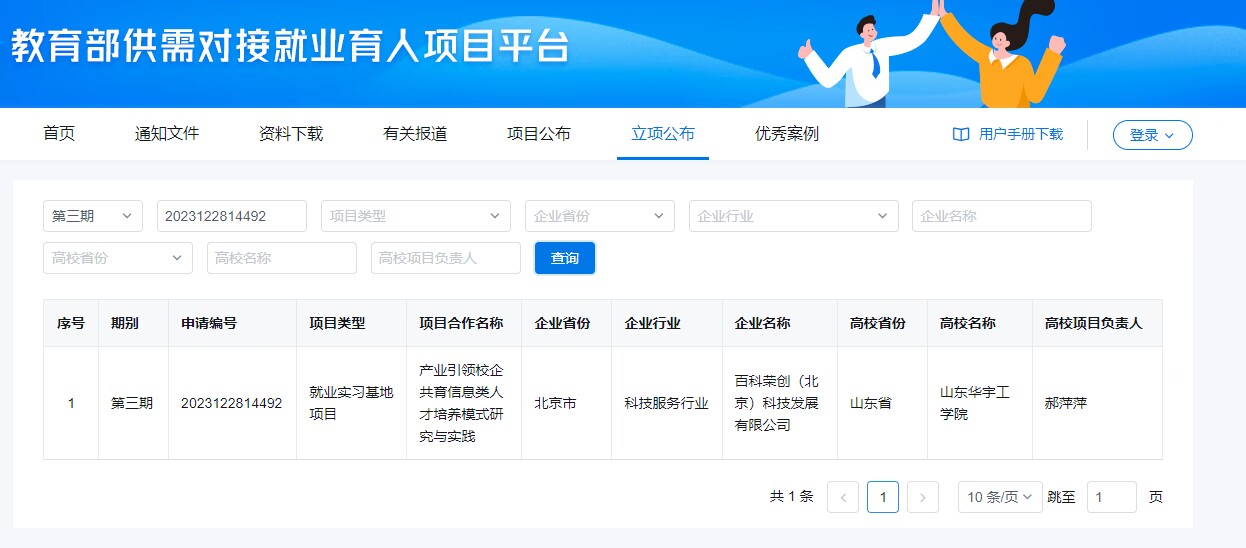Click the previous page arrow

pyautogui.click(x=843, y=497)
